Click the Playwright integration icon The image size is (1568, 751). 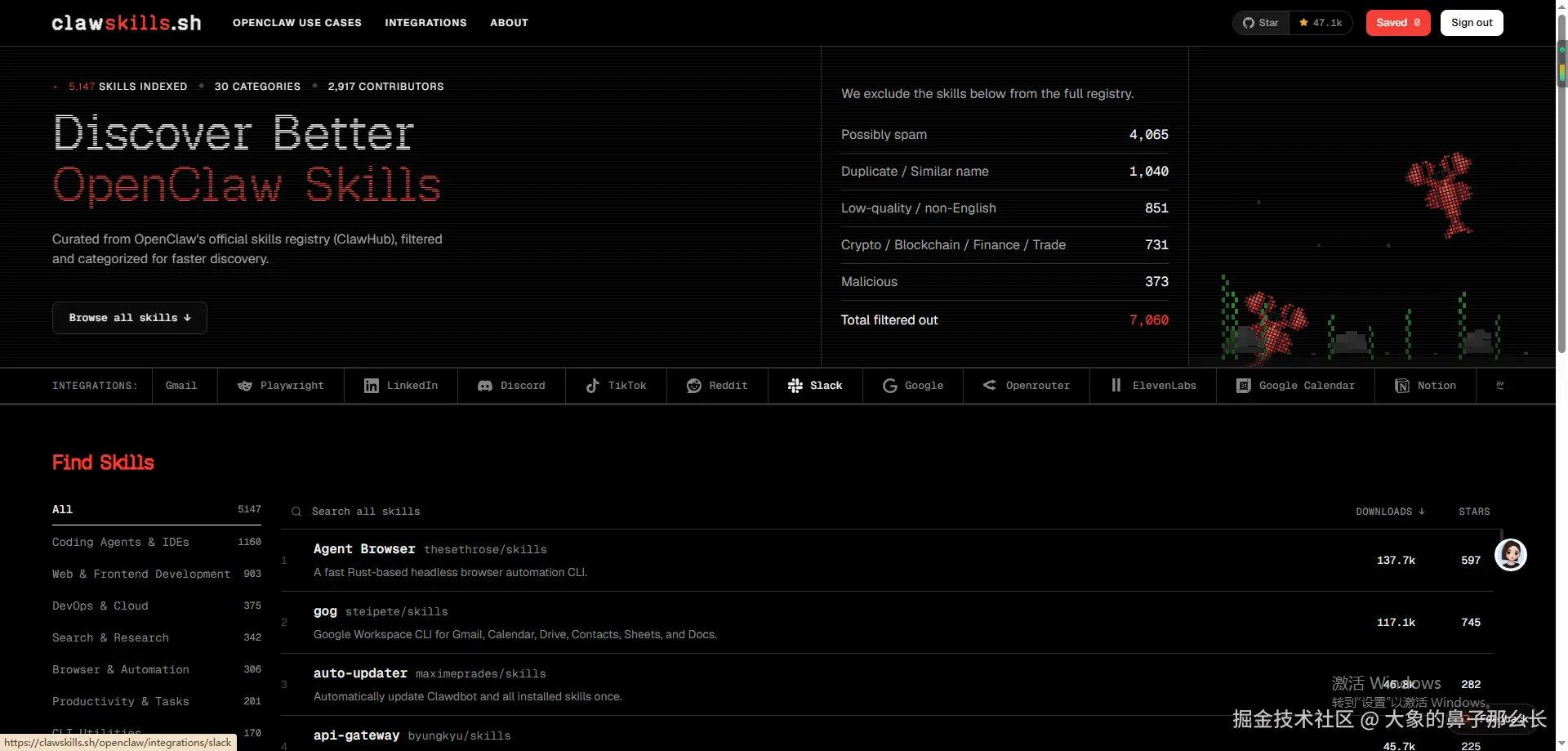tap(244, 386)
